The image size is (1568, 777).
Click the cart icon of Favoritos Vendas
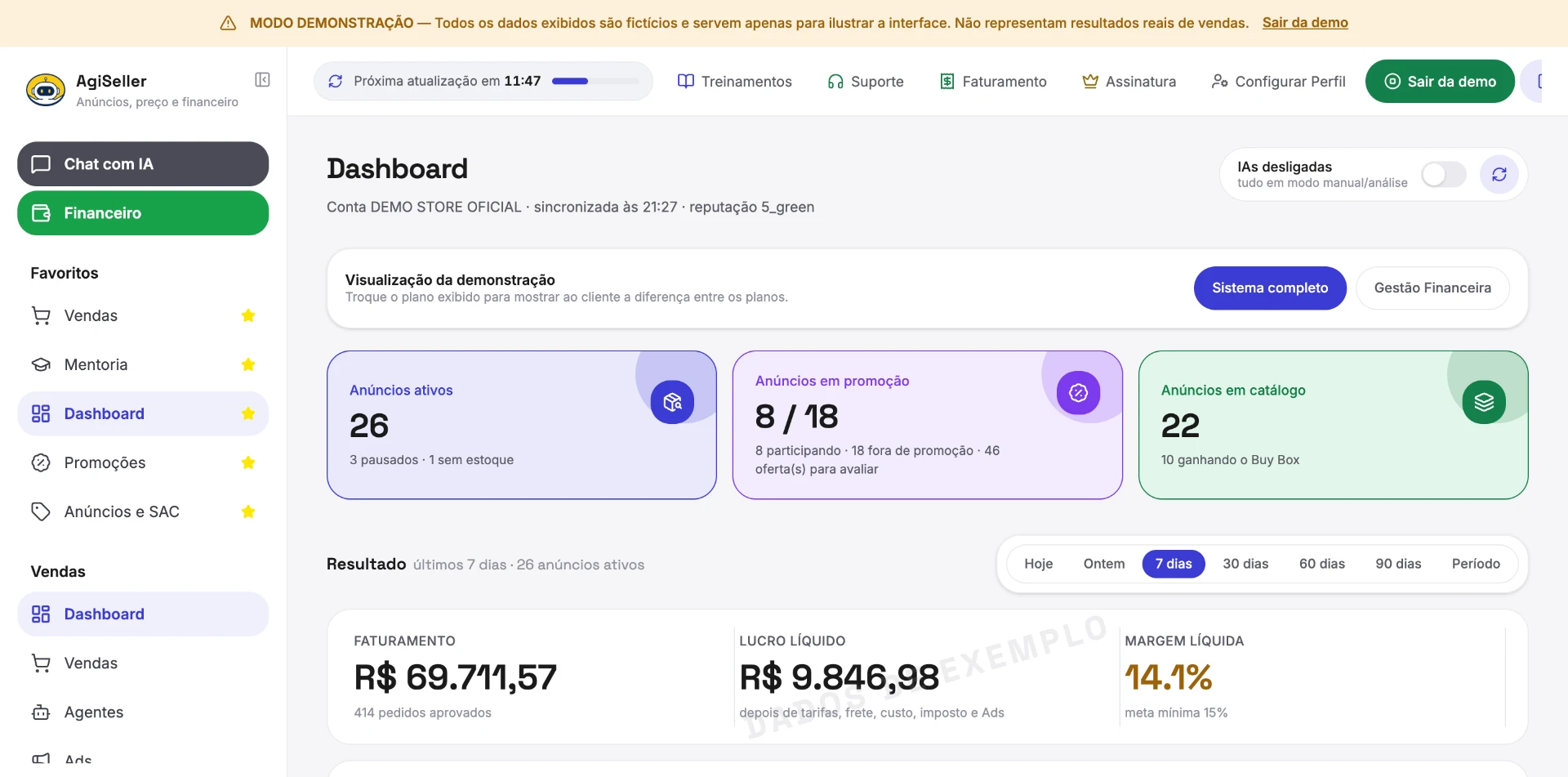pos(41,315)
